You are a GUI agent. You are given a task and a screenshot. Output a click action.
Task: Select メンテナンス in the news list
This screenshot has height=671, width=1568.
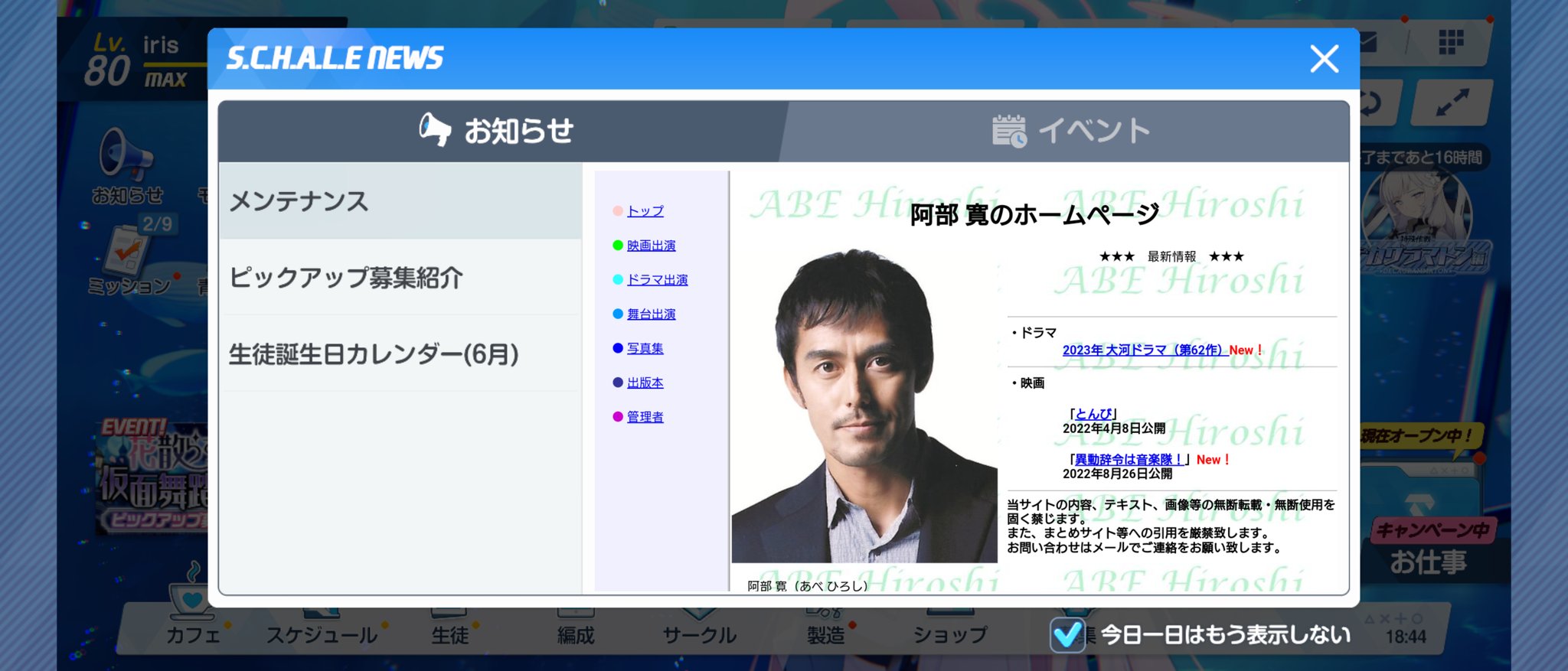[400, 201]
